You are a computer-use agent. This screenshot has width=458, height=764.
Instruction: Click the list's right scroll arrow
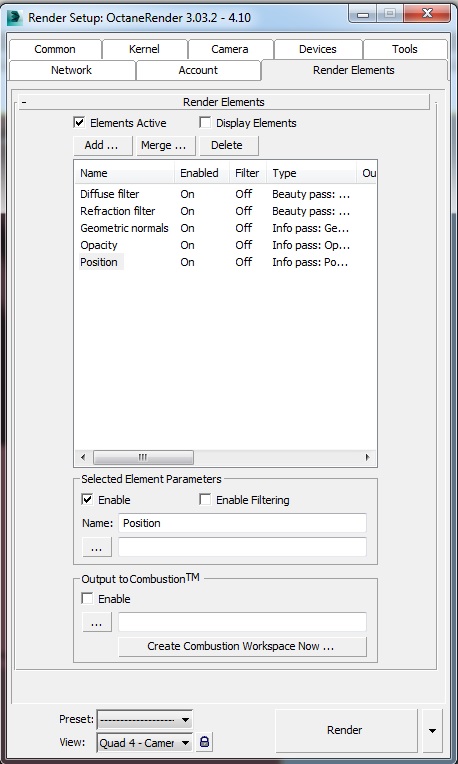pos(367,457)
